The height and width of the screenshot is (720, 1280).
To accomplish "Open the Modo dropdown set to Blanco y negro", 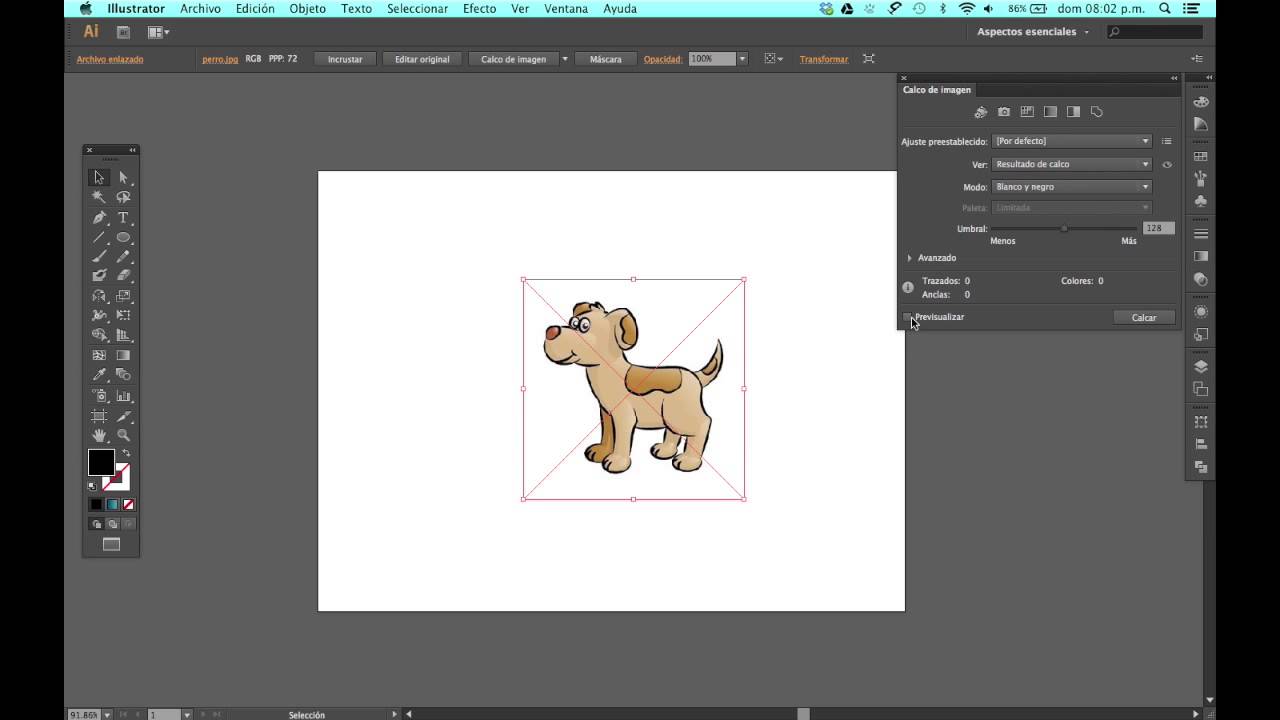I will point(1071,187).
